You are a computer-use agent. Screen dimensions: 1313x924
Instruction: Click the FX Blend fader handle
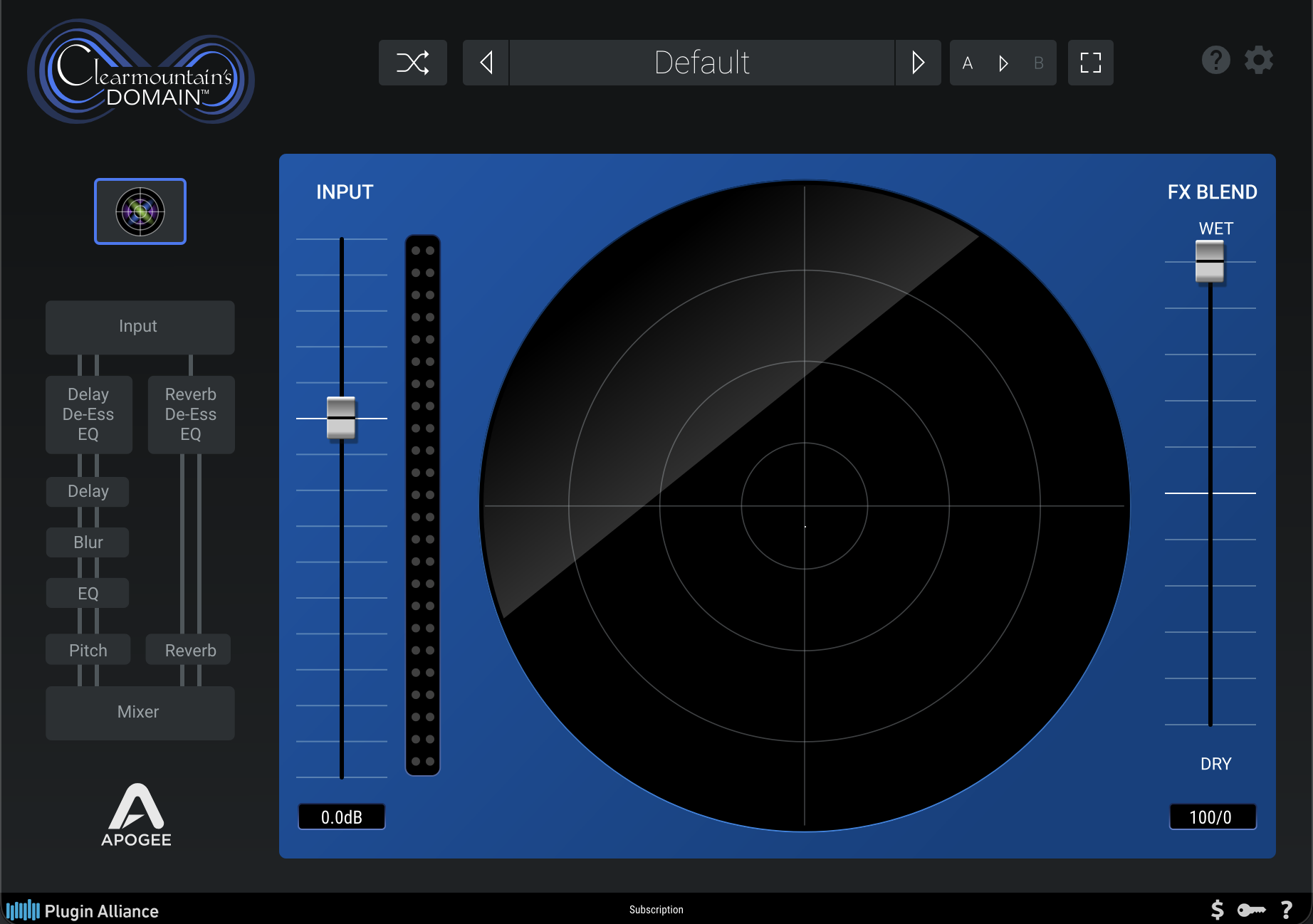click(1210, 261)
